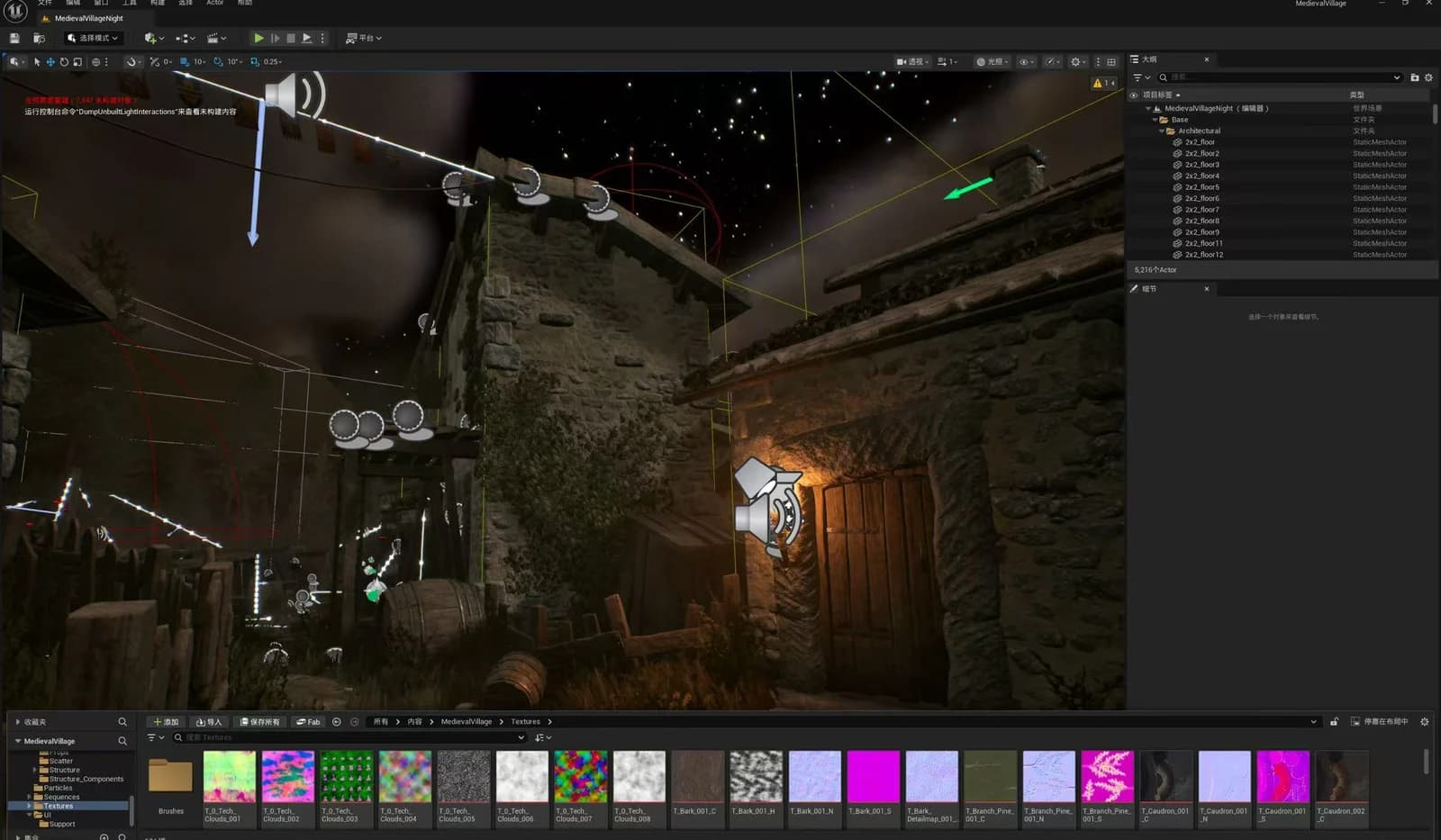The image size is (1441, 840).
Task: Click the 保存所有 Save All button
Action: (x=260, y=722)
